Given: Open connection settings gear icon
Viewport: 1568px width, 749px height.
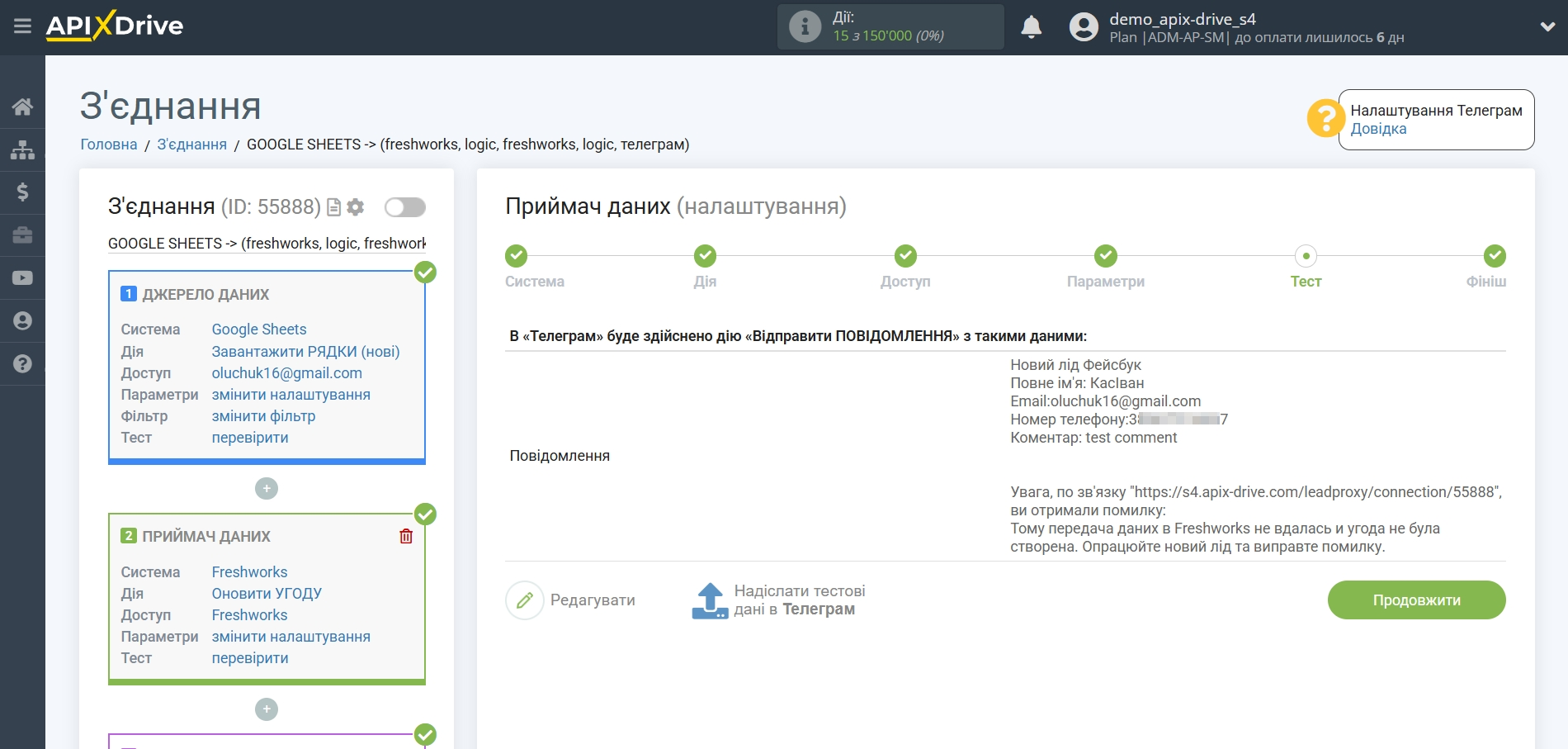Looking at the screenshot, I should click(356, 207).
